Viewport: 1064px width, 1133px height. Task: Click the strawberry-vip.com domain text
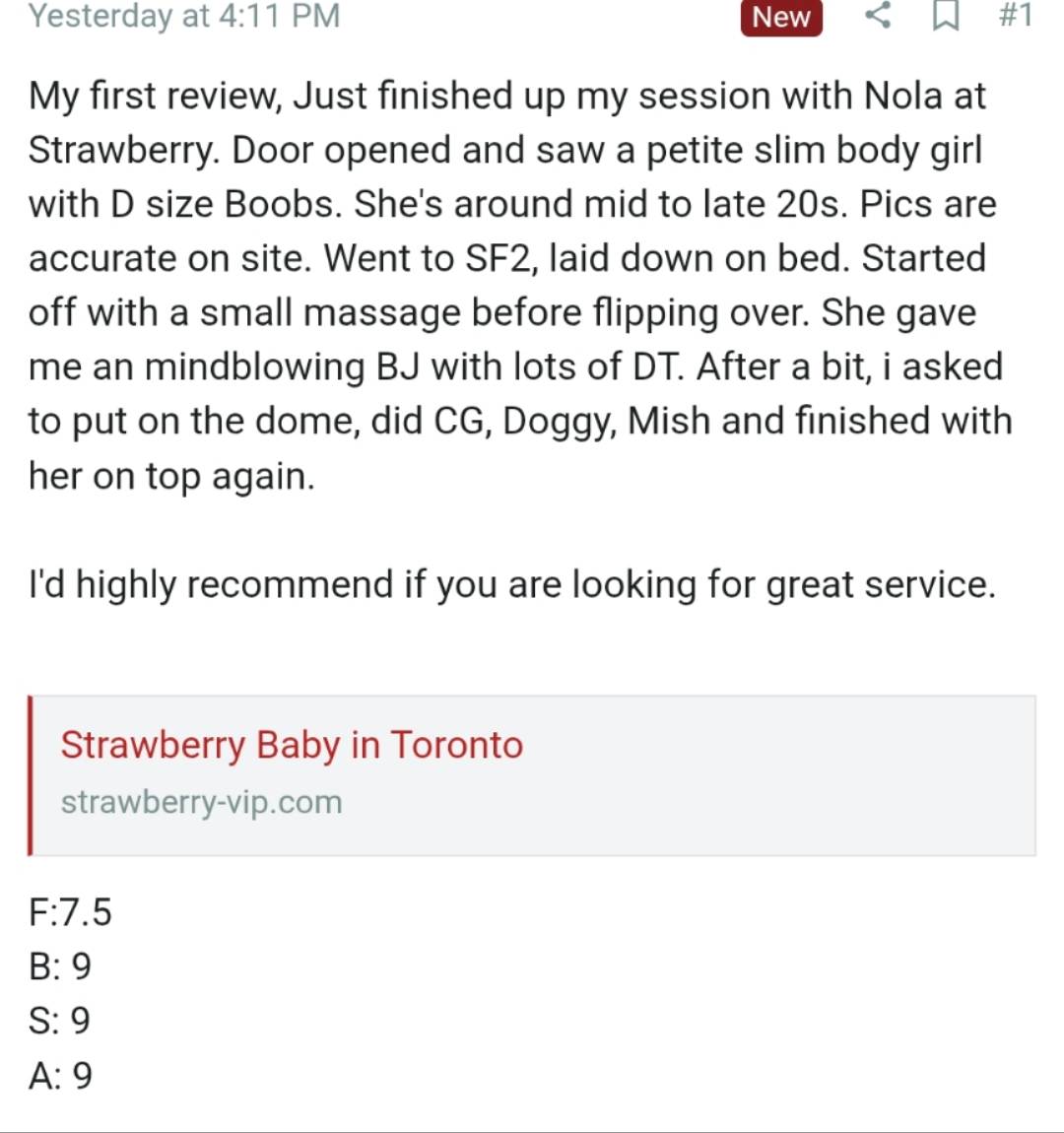pyautogui.click(x=202, y=802)
